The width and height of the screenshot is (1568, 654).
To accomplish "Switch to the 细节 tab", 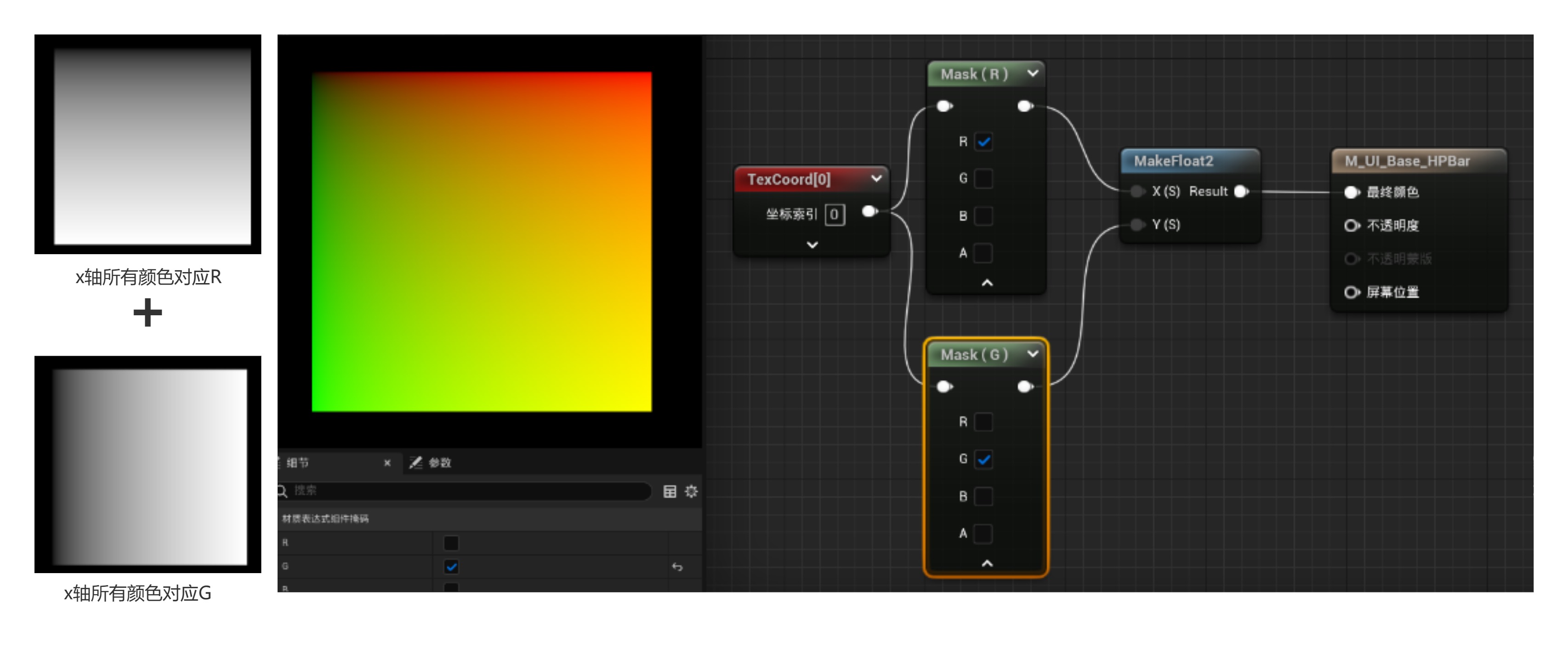I will [298, 463].
